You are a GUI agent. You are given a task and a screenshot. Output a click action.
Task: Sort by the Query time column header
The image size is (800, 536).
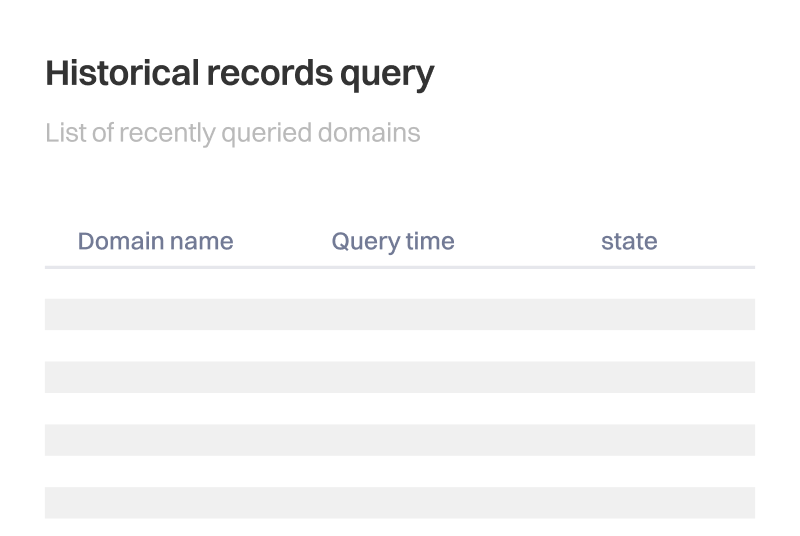(393, 241)
